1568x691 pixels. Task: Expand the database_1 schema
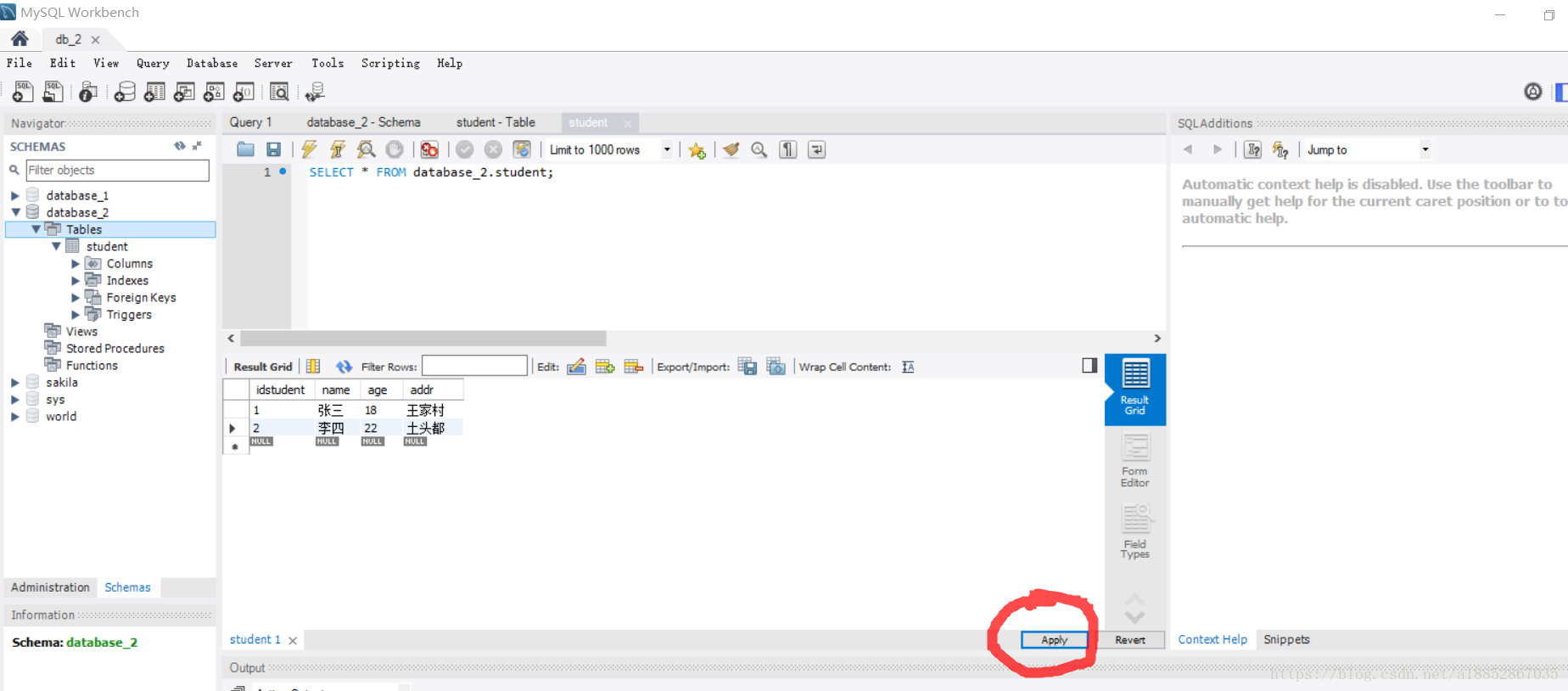click(14, 195)
